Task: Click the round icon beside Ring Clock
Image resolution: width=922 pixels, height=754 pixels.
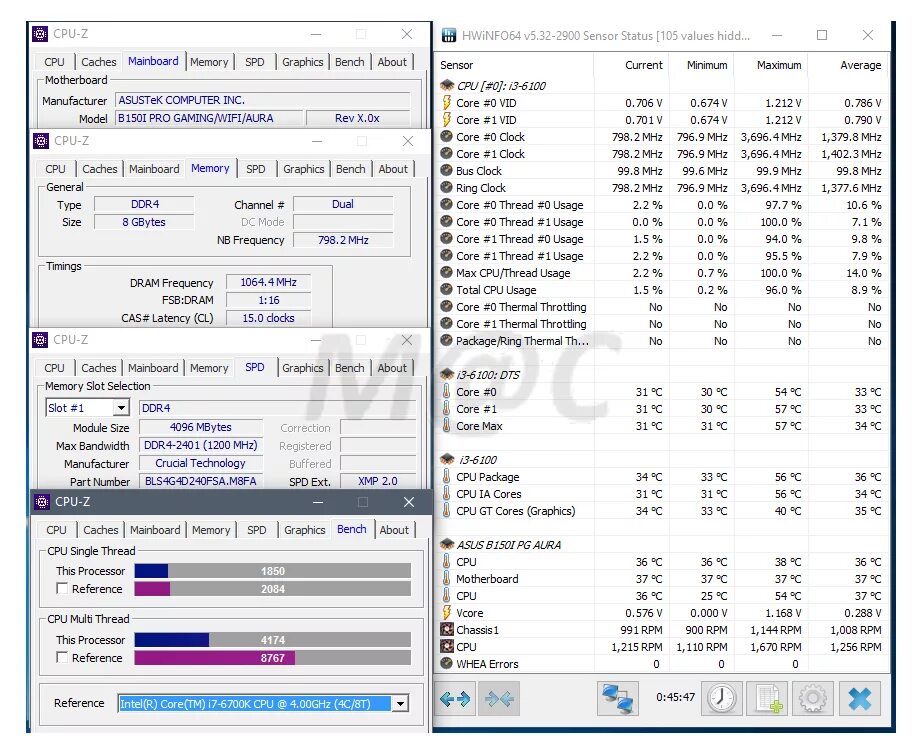Action: [x=446, y=188]
